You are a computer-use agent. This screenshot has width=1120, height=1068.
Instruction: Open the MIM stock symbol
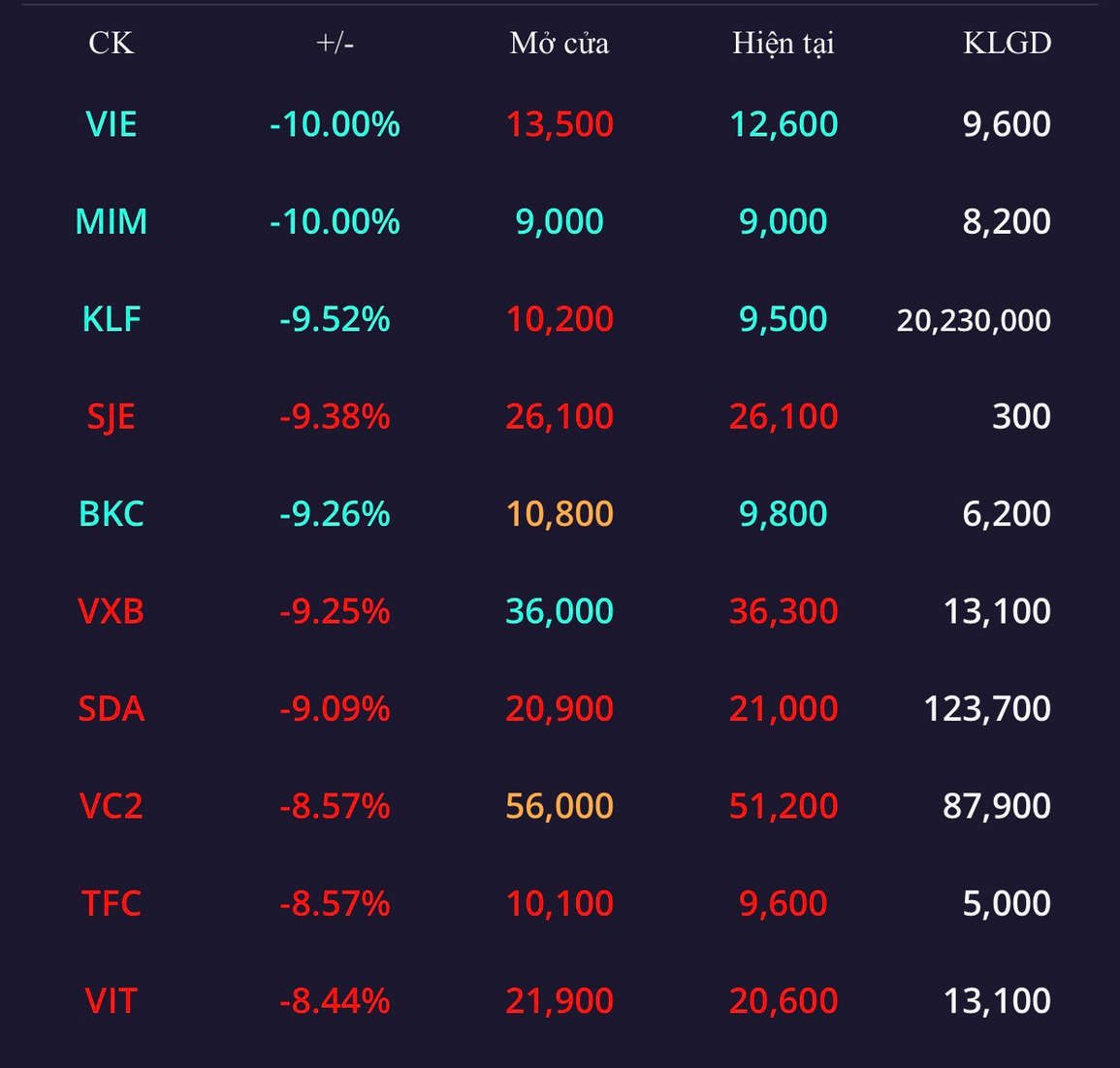click(x=111, y=221)
